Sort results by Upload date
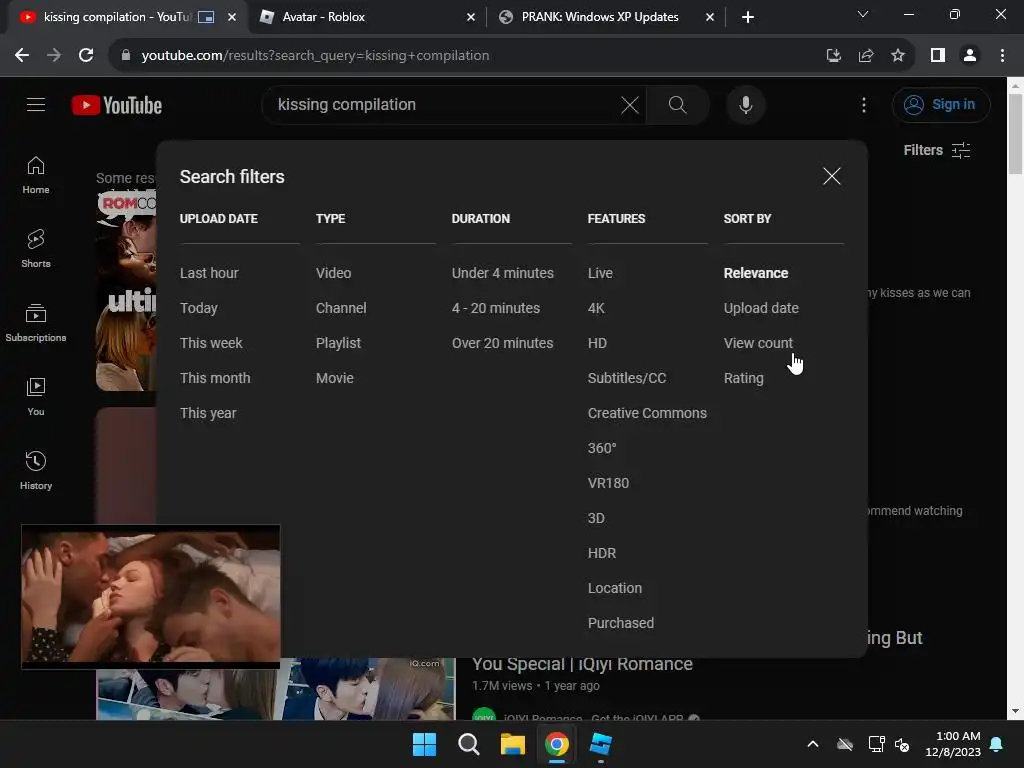 tap(761, 308)
